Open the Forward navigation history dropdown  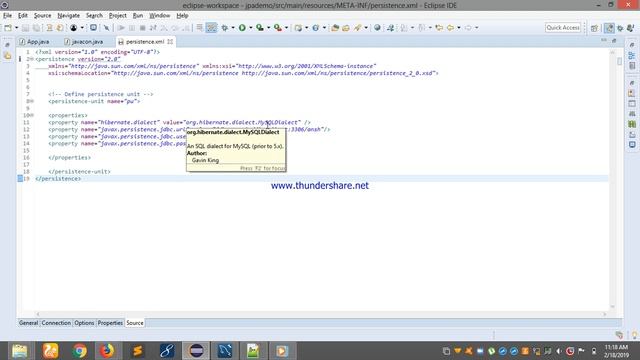pyautogui.click(x=476, y=28)
